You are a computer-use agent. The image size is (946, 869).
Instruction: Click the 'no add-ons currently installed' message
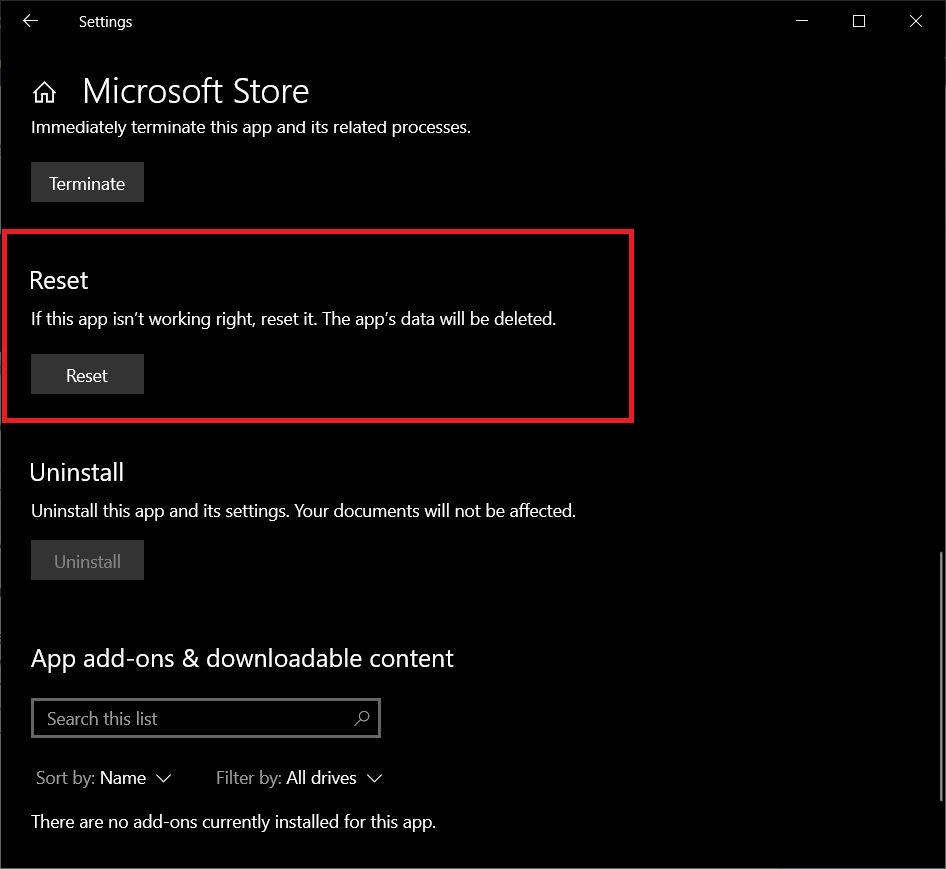[x=233, y=822]
